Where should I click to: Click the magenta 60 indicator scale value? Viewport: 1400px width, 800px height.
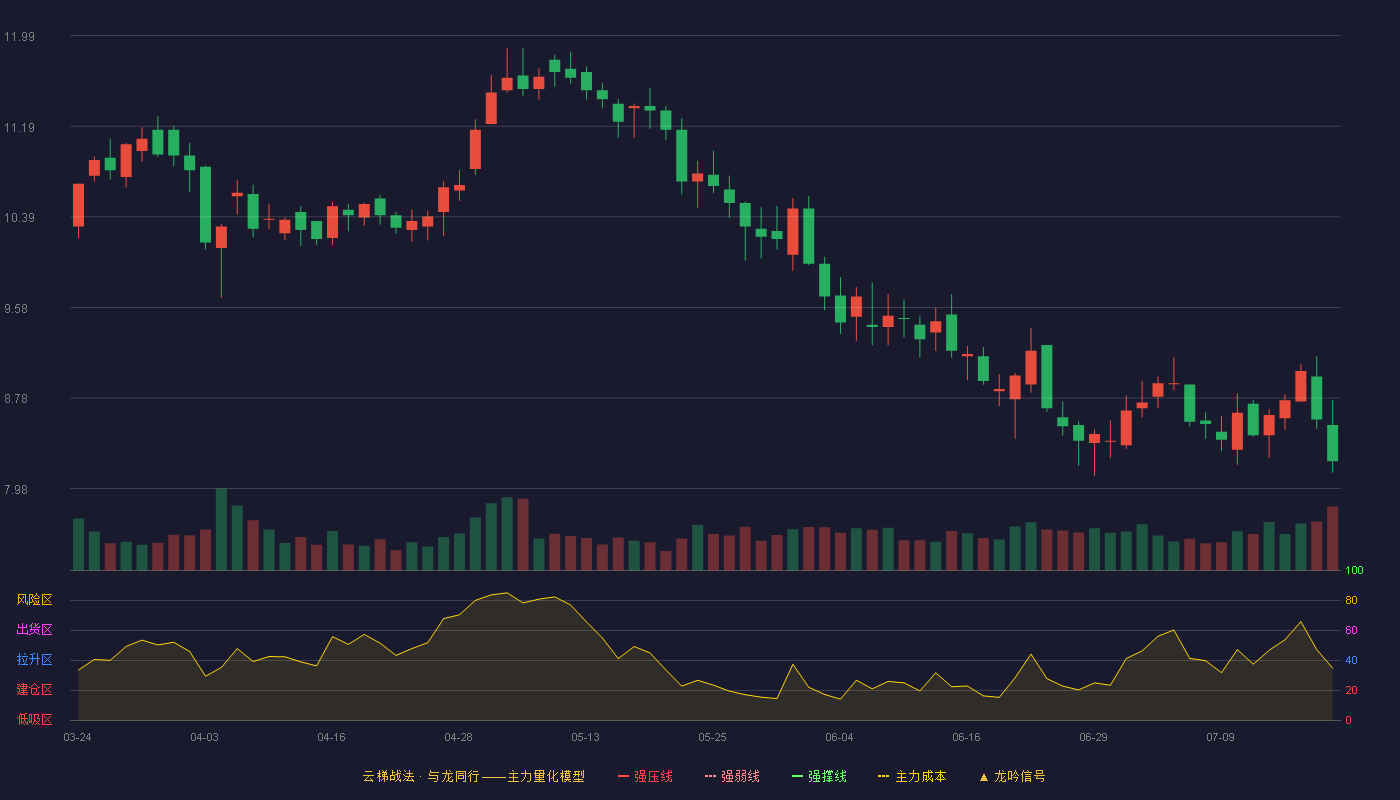[1351, 631]
